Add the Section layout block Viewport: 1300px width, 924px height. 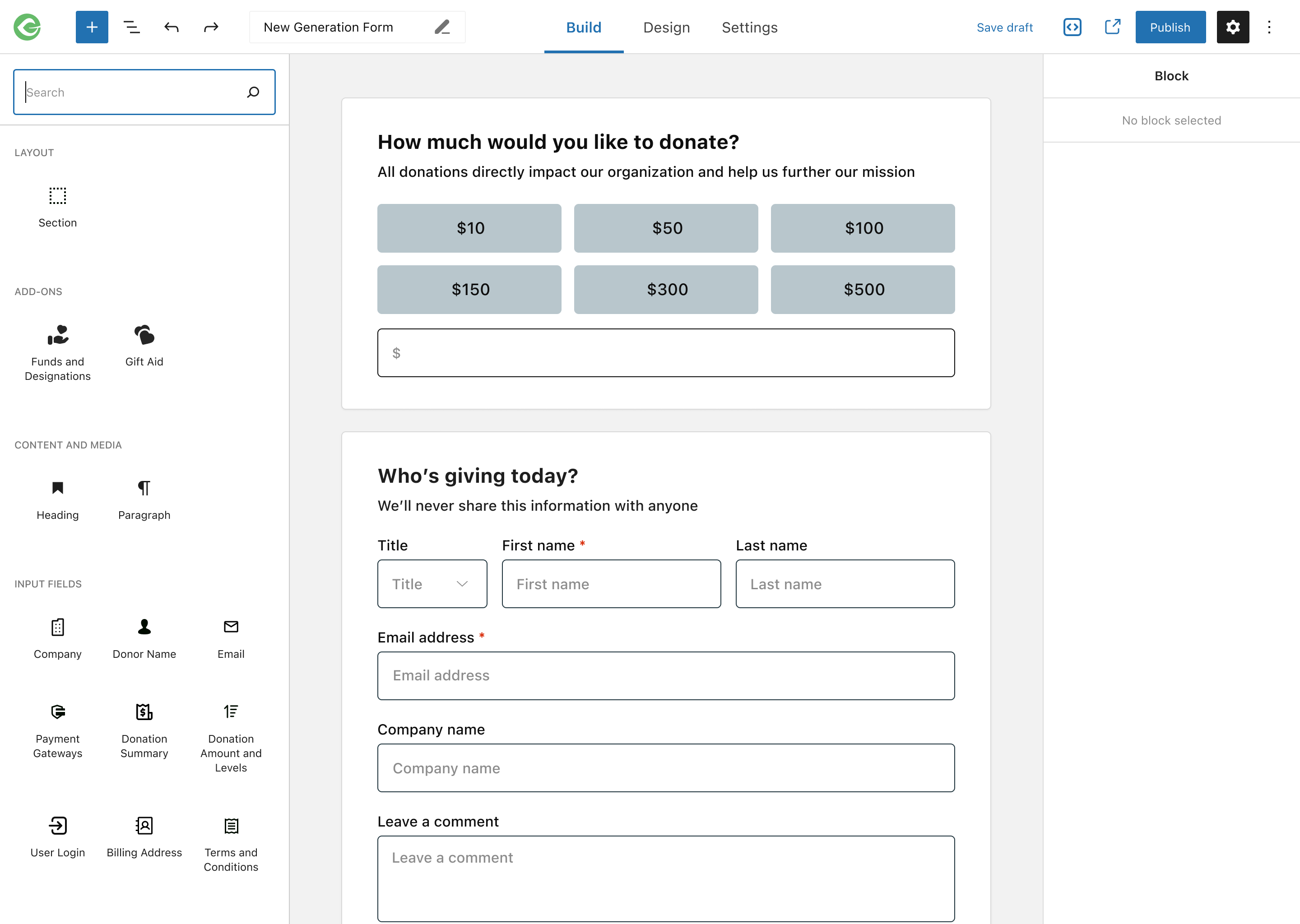(57, 207)
